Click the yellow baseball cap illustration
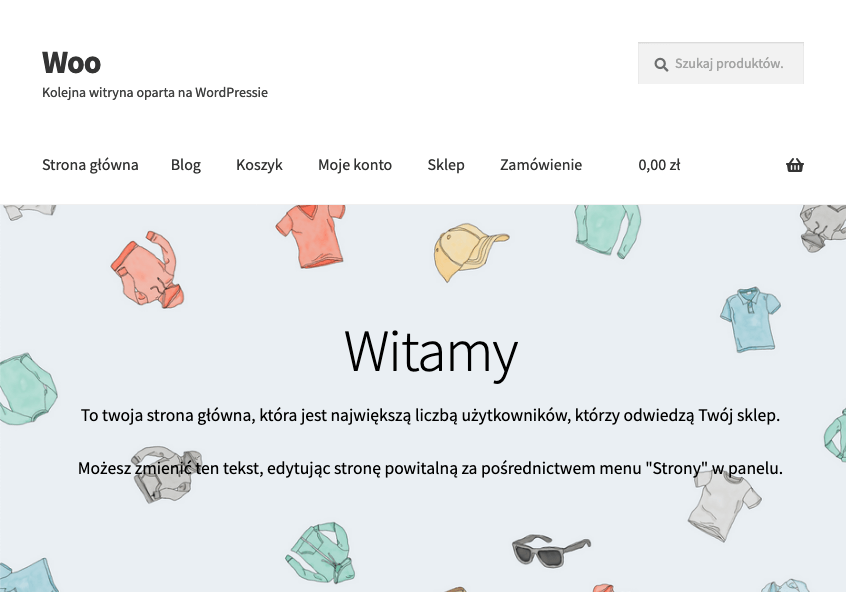Screen dimensions: 846x592 [469, 251]
